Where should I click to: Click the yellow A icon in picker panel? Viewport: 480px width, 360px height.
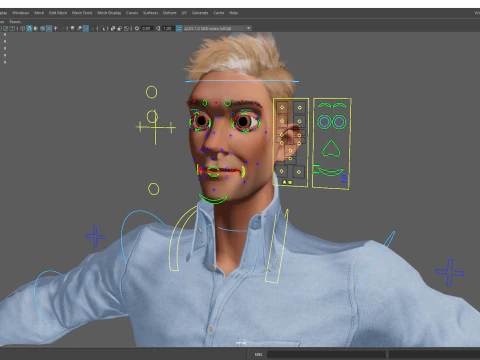(x=284, y=182)
